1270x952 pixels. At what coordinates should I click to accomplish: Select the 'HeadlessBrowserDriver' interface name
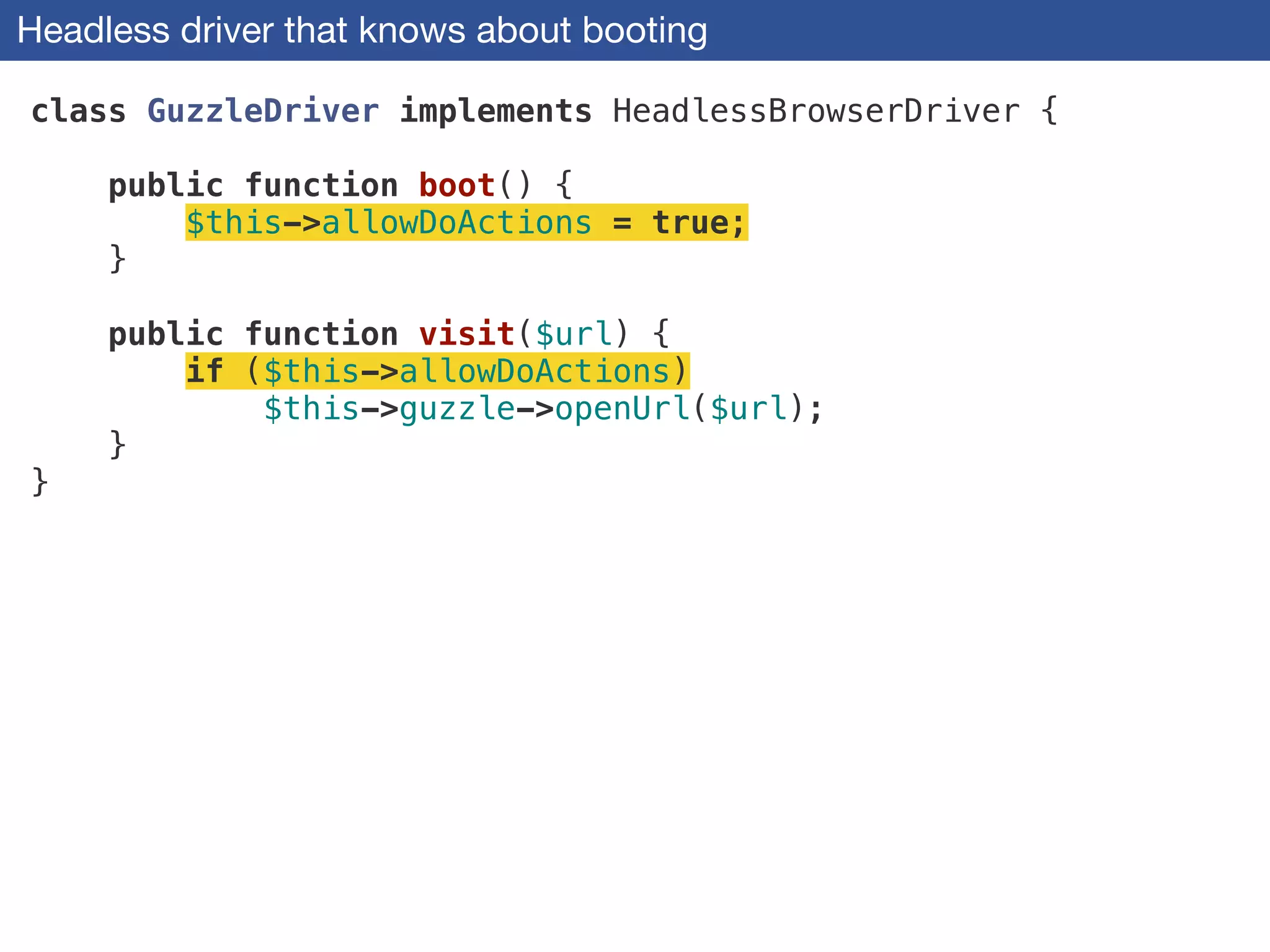816,112
